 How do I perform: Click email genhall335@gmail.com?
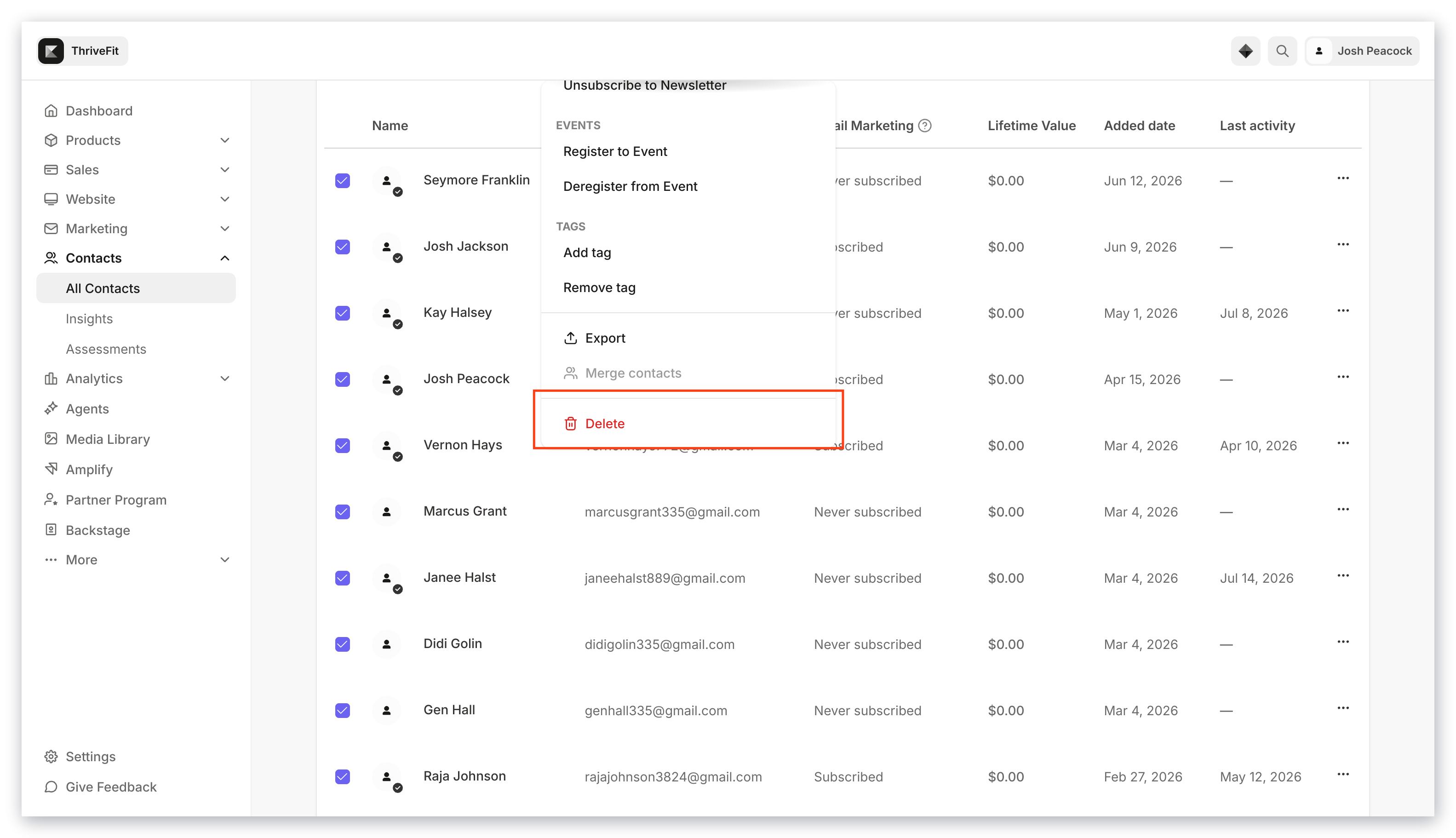click(656, 710)
